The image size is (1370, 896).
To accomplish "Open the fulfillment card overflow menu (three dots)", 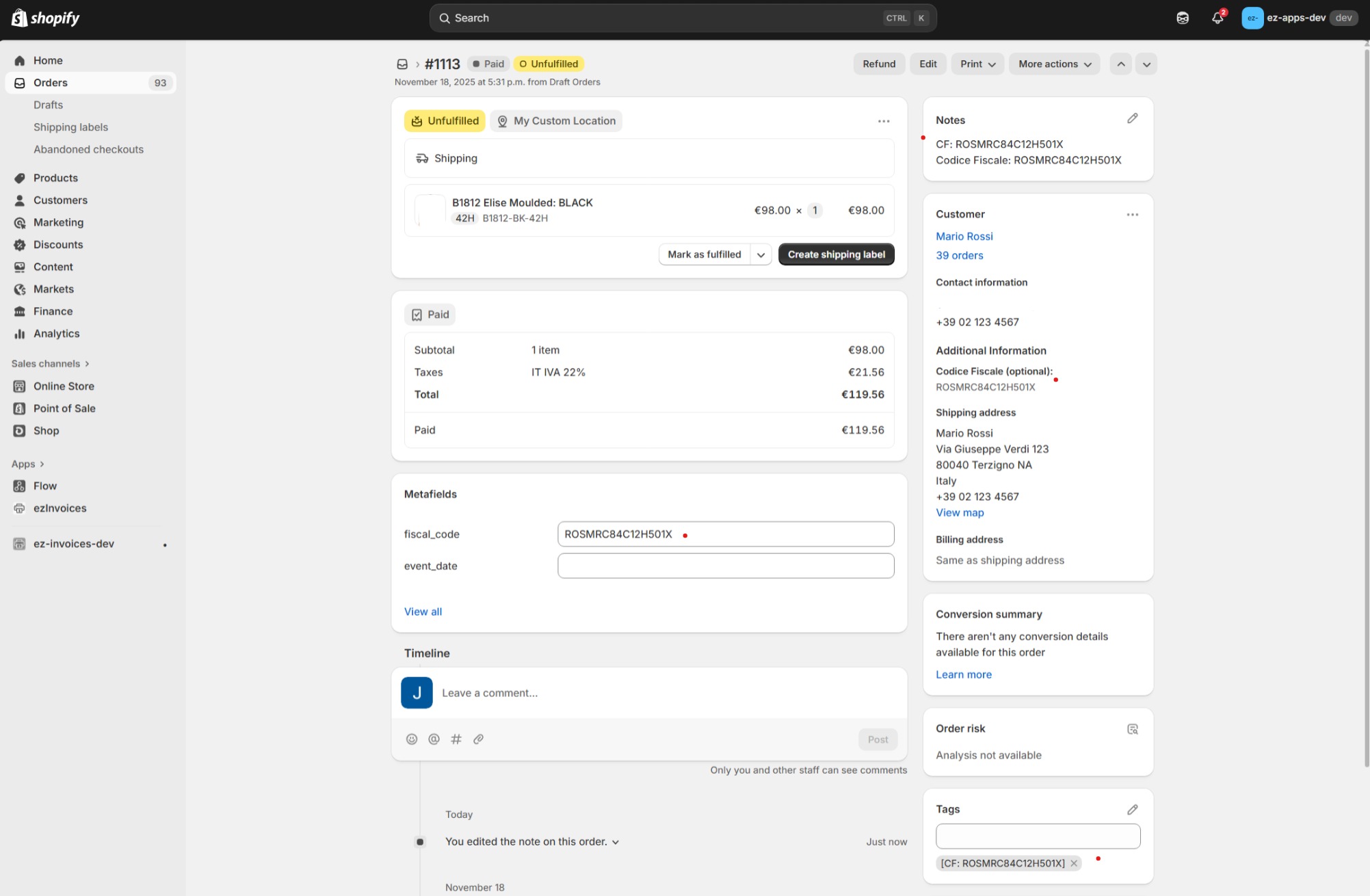I will coord(884,120).
